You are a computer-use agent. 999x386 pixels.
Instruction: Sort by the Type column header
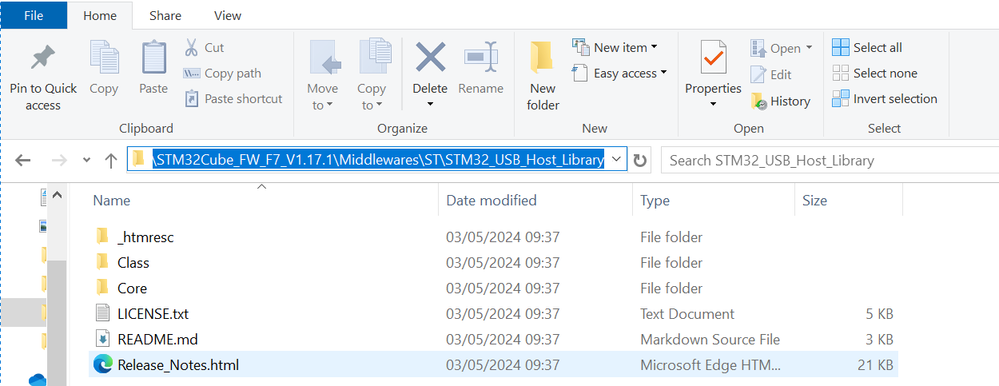point(655,201)
